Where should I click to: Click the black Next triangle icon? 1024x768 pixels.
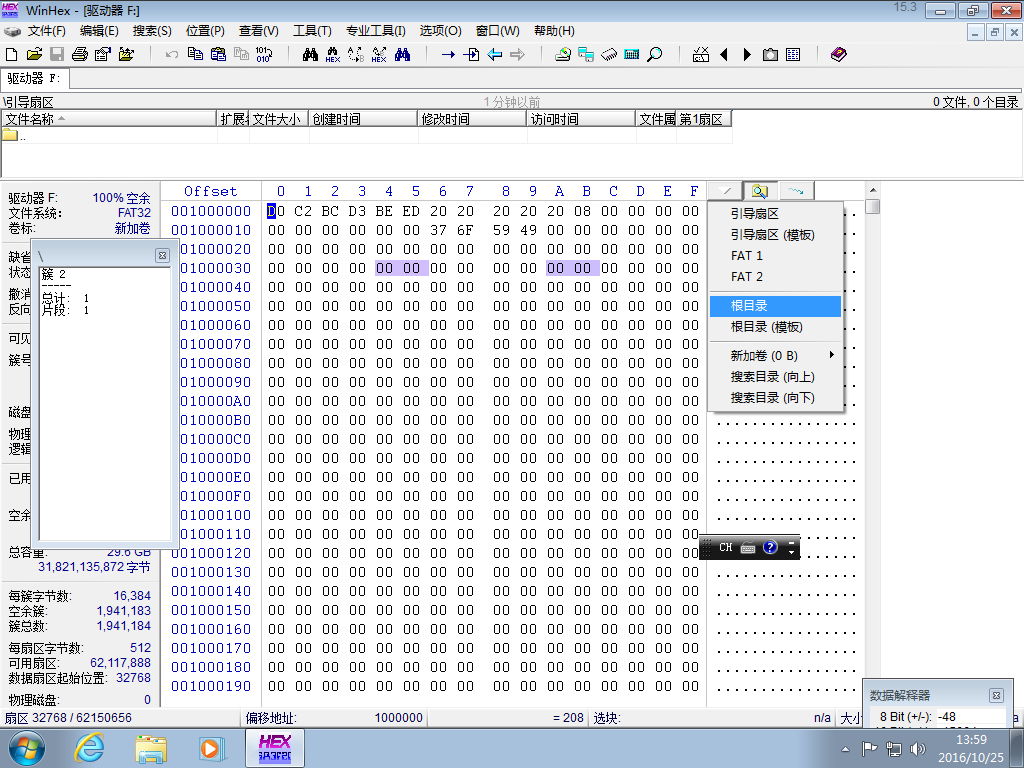747,55
